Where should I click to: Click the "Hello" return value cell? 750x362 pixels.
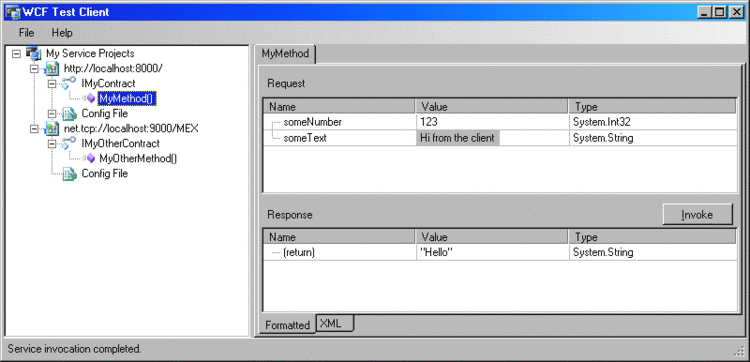click(493, 252)
